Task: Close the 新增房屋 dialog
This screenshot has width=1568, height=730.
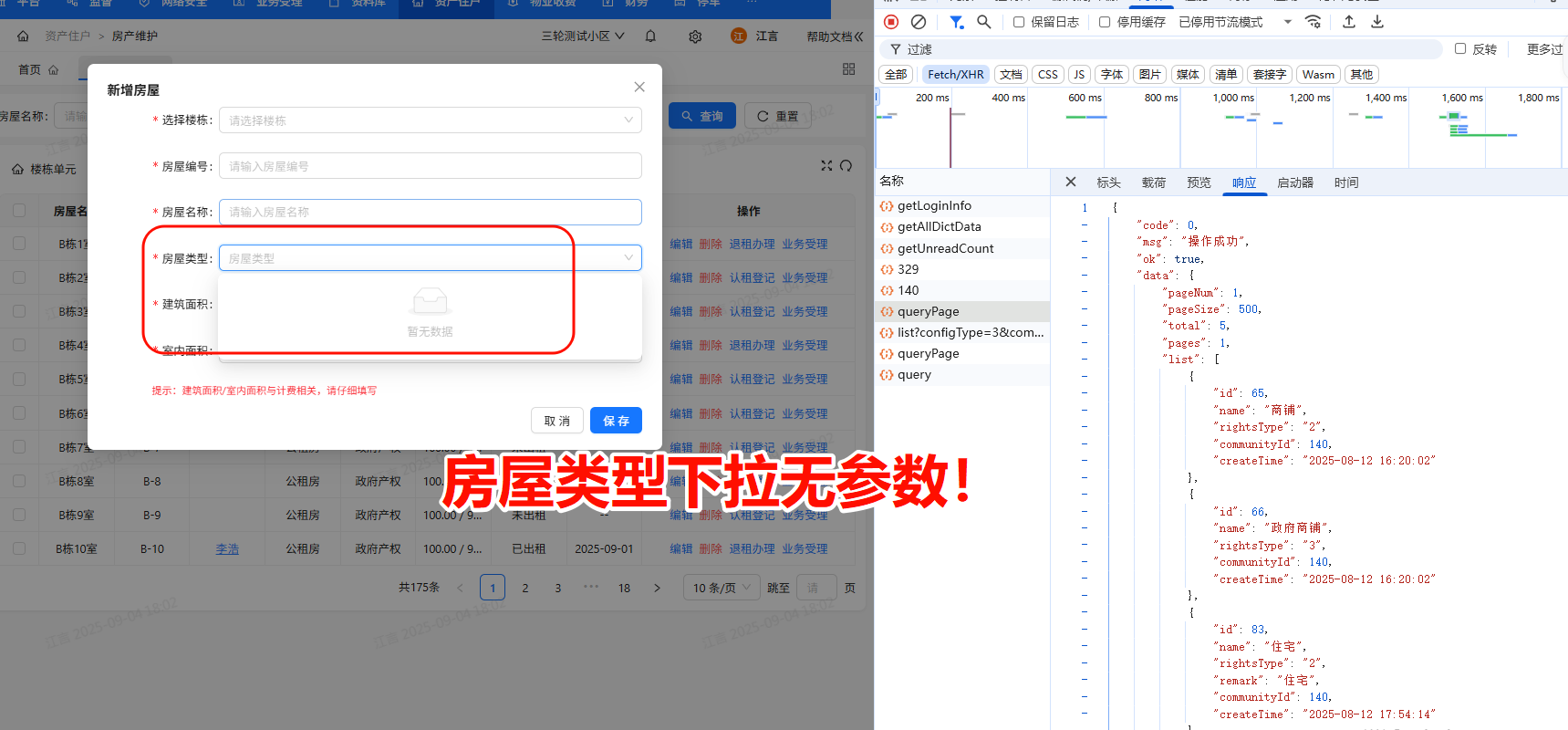Action: (x=639, y=87)
